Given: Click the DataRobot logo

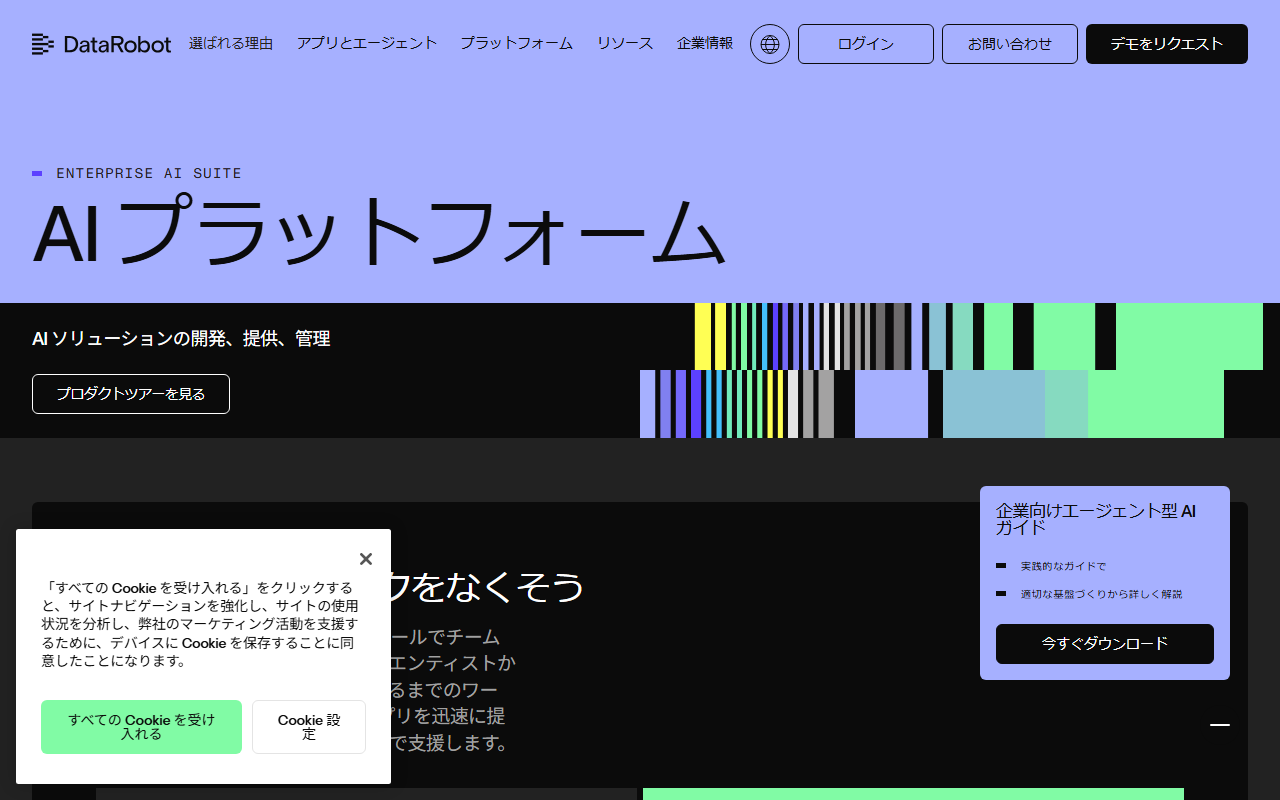Looking at the screenshot, I should pos(101,44).
